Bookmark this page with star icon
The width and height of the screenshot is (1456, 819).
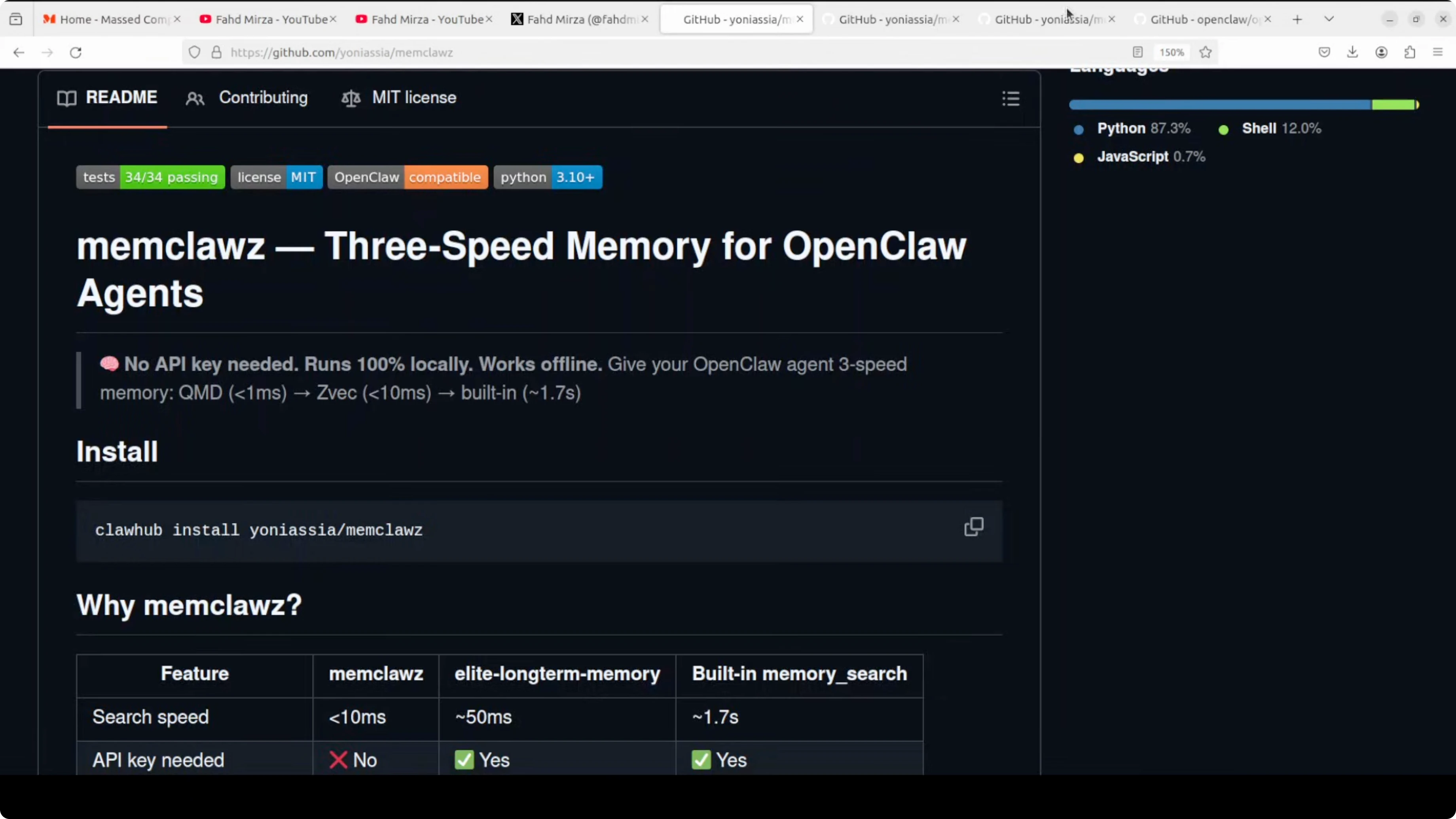pyautogui.click(x=1206, y=53)
